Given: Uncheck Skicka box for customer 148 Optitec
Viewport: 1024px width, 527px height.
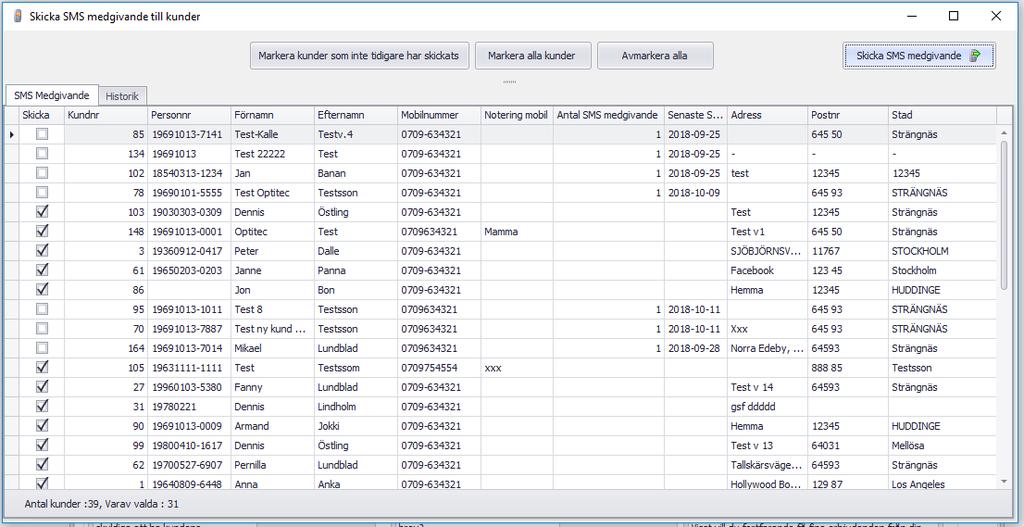Looking at the screenshot, I should [x=42, y=232].
